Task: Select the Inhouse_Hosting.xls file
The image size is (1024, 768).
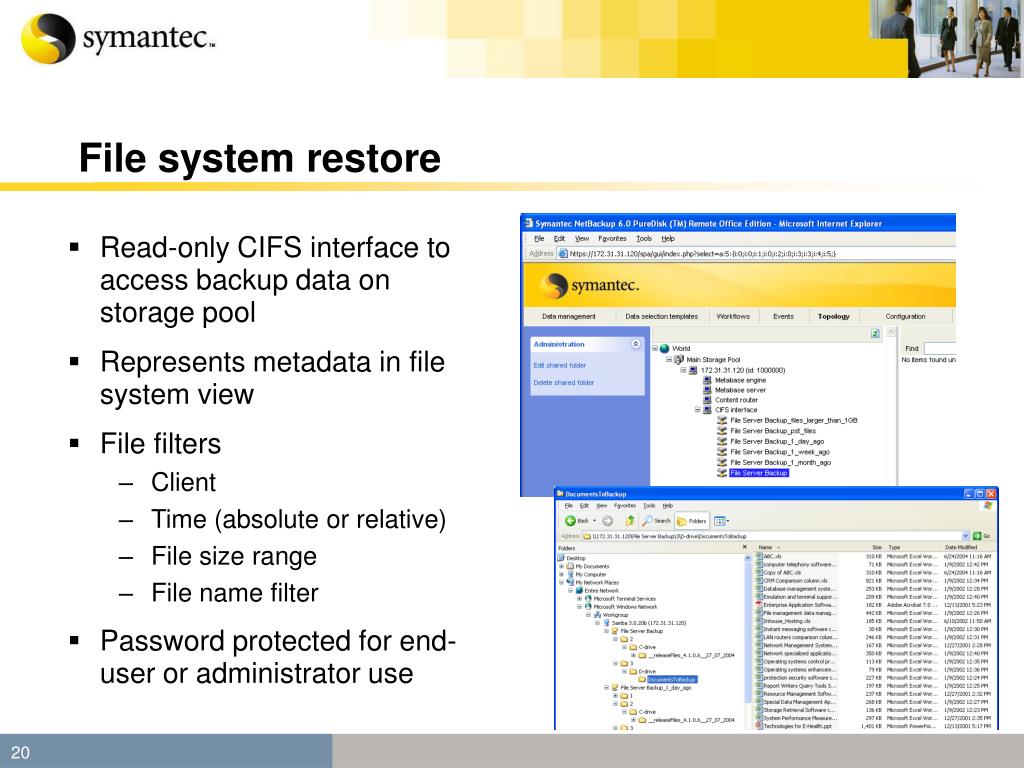Action: 786,621
